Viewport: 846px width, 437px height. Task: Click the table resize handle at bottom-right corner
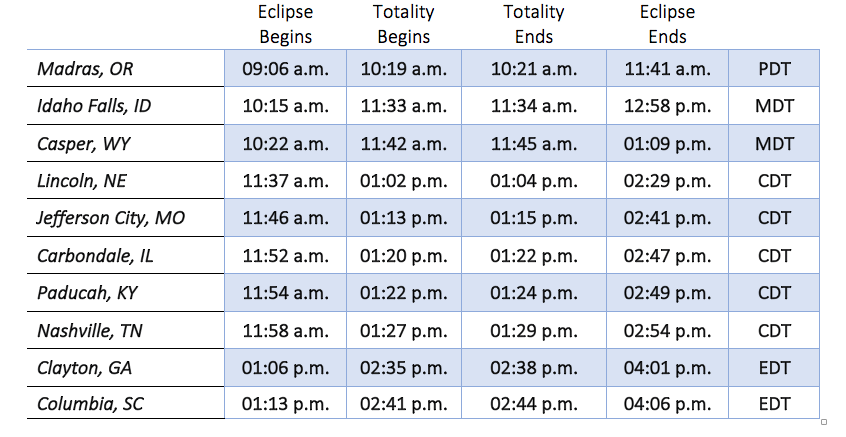823,421
